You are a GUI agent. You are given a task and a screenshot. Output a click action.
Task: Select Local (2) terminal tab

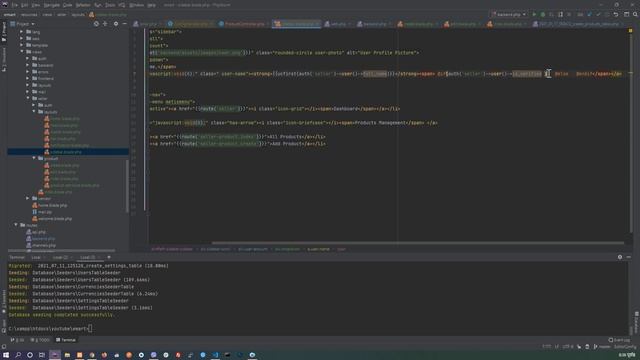pos(61,257)
